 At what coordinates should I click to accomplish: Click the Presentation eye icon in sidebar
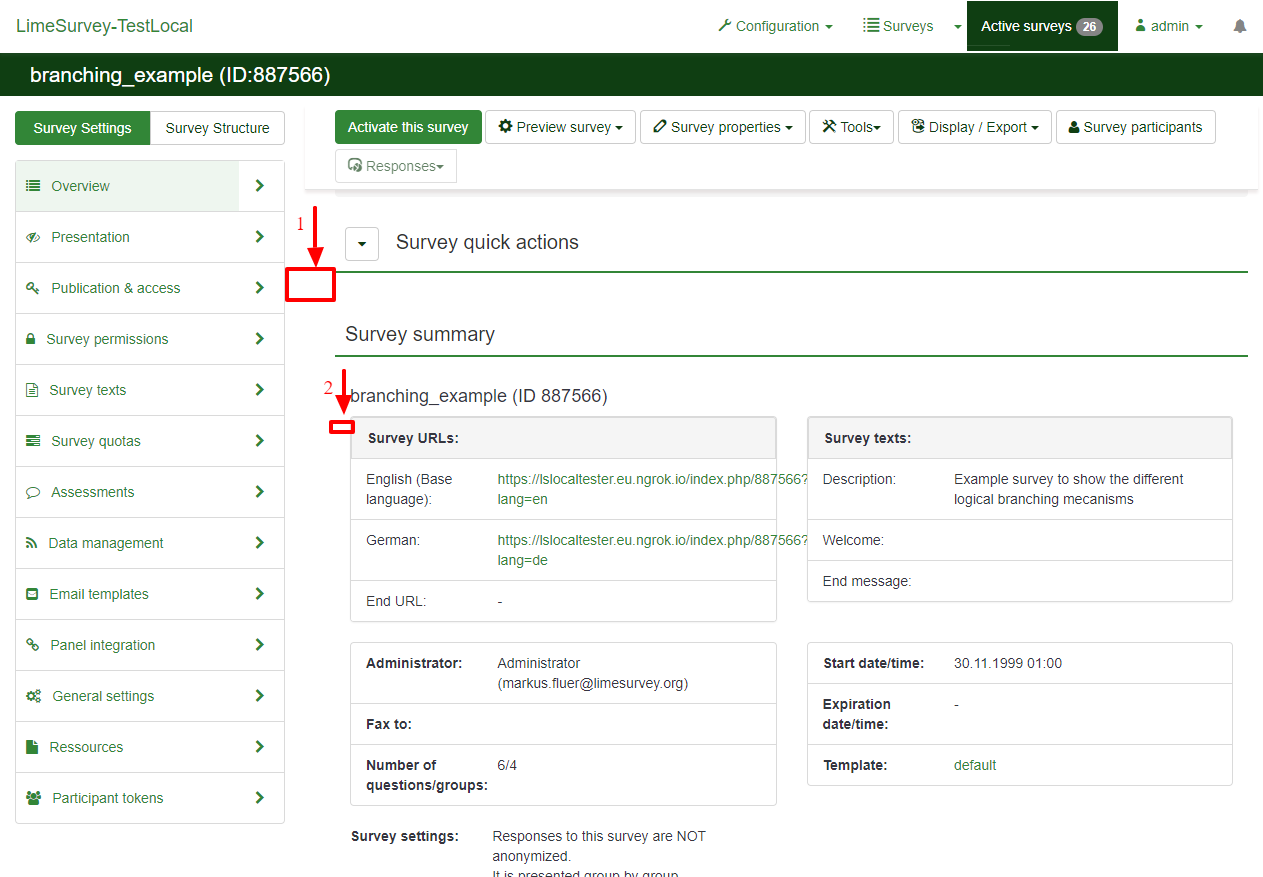pyautogui.click(x=33, y=237)
